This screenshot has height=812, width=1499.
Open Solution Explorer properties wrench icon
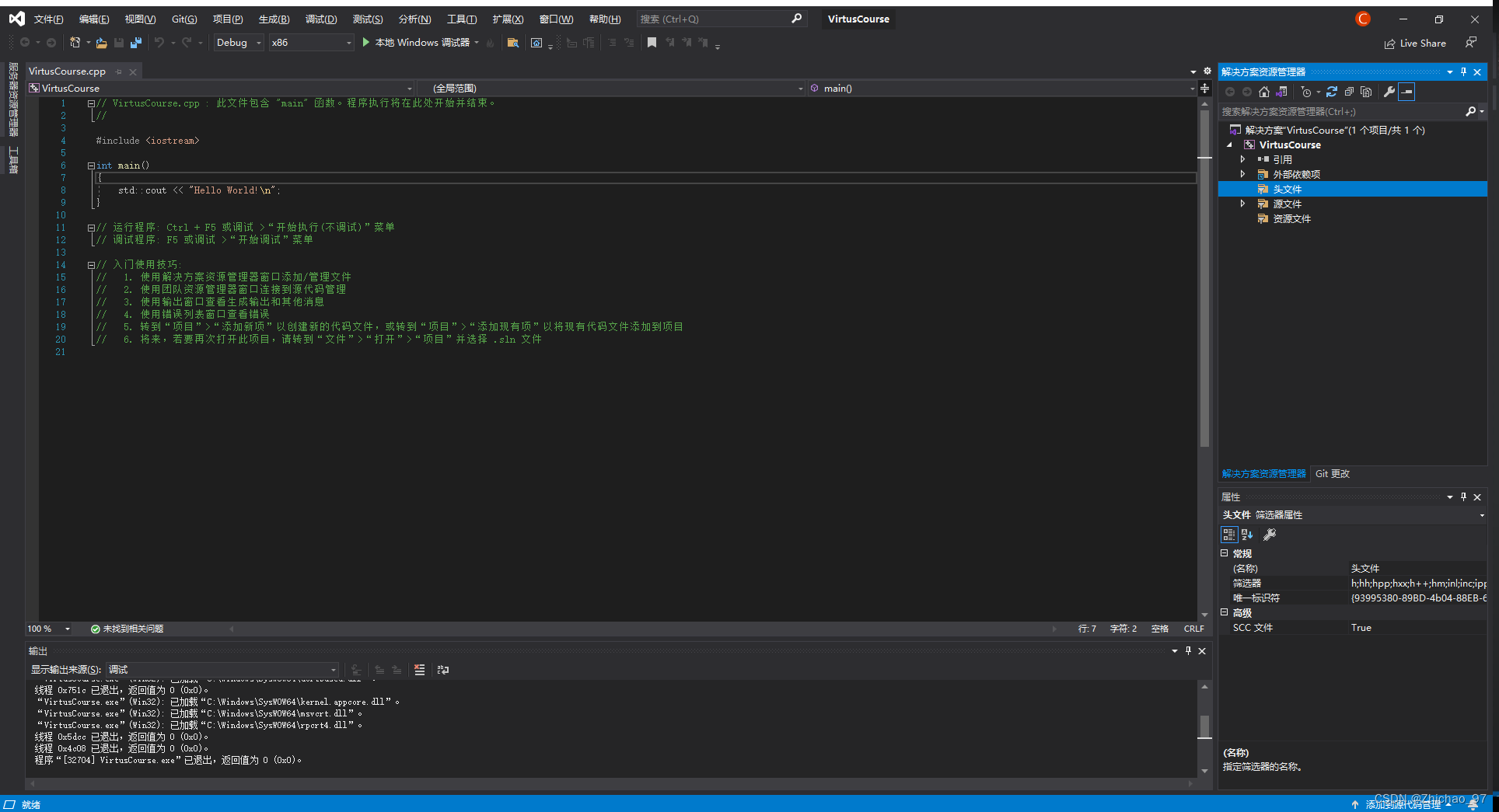coord(1391,92)
